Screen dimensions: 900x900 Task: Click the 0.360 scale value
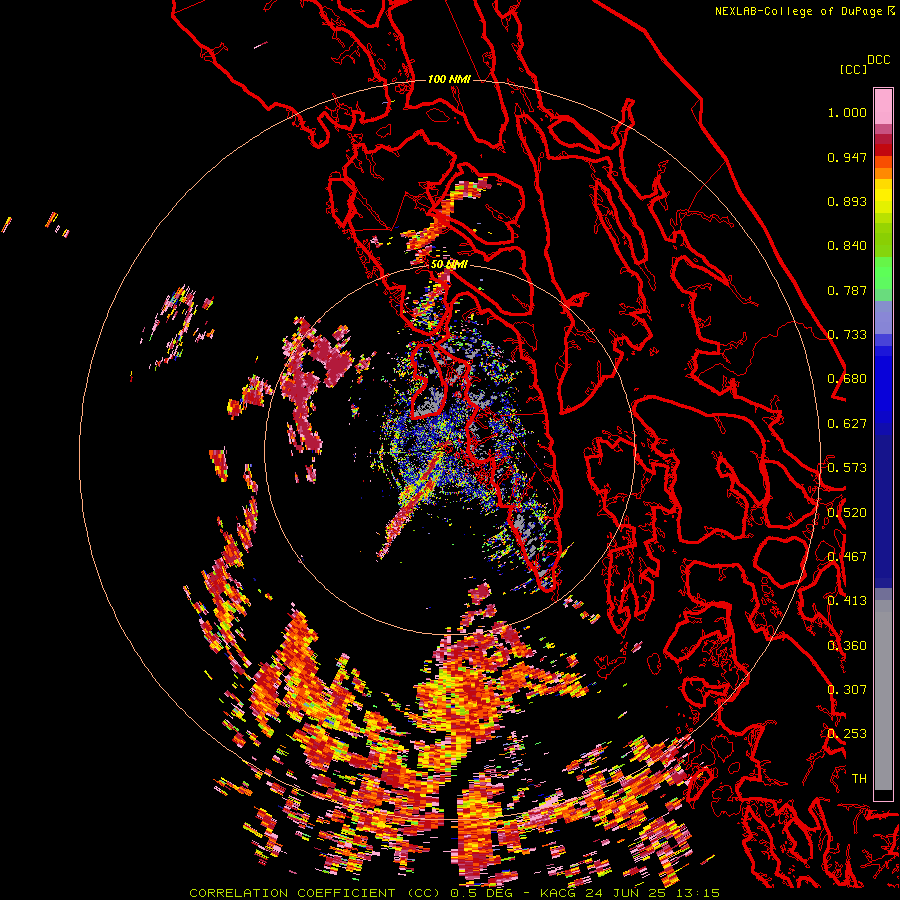tap(847, 646)
